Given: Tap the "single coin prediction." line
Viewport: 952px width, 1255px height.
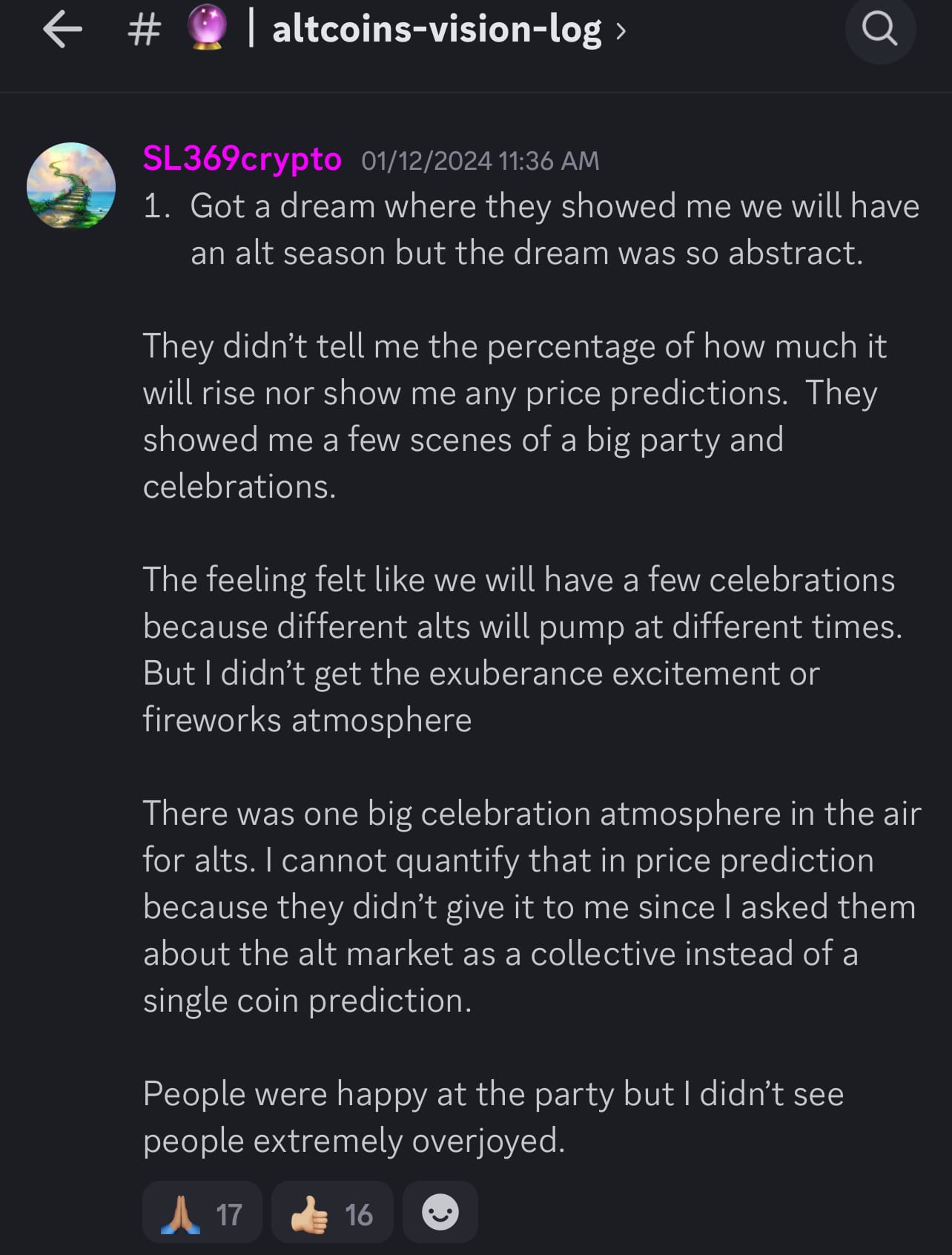Looking at the screenshot, I should pyautogui.click(x=307, y=1001).
